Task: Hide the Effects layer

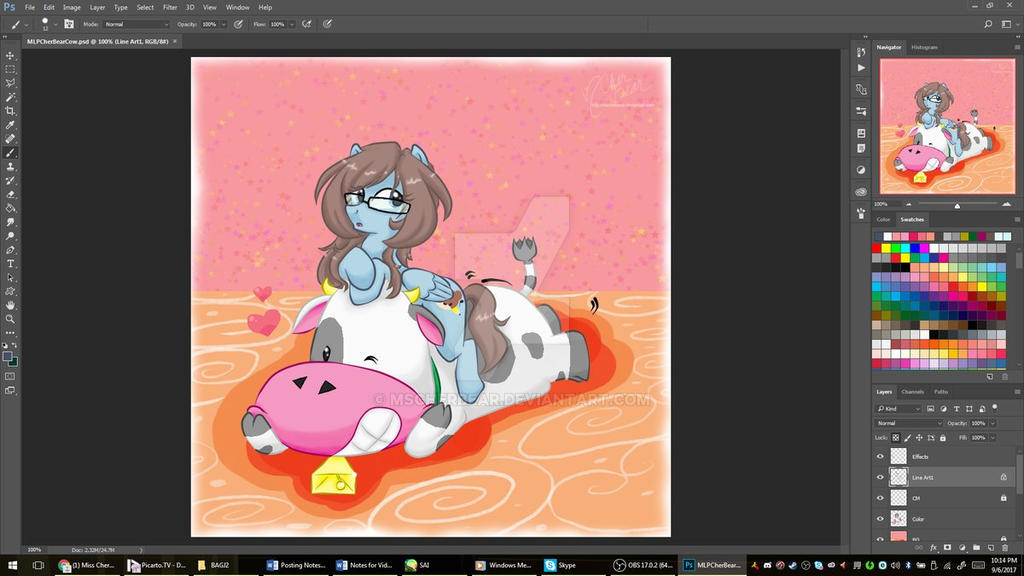Action: pyautogui.click(x=880, y=456)
